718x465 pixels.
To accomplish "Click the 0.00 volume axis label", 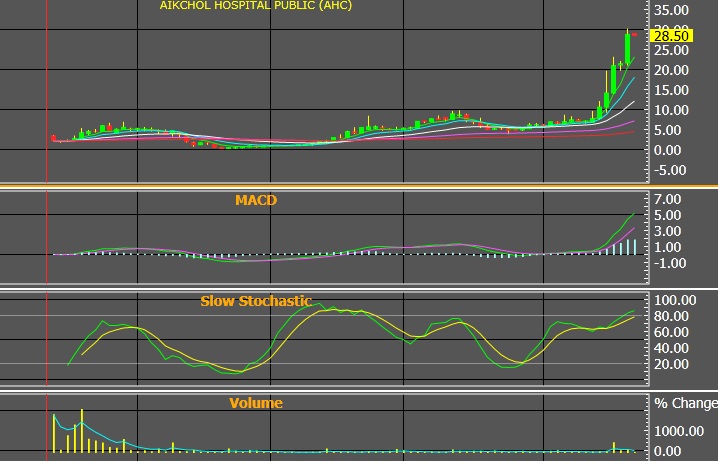I will point(668,451).
